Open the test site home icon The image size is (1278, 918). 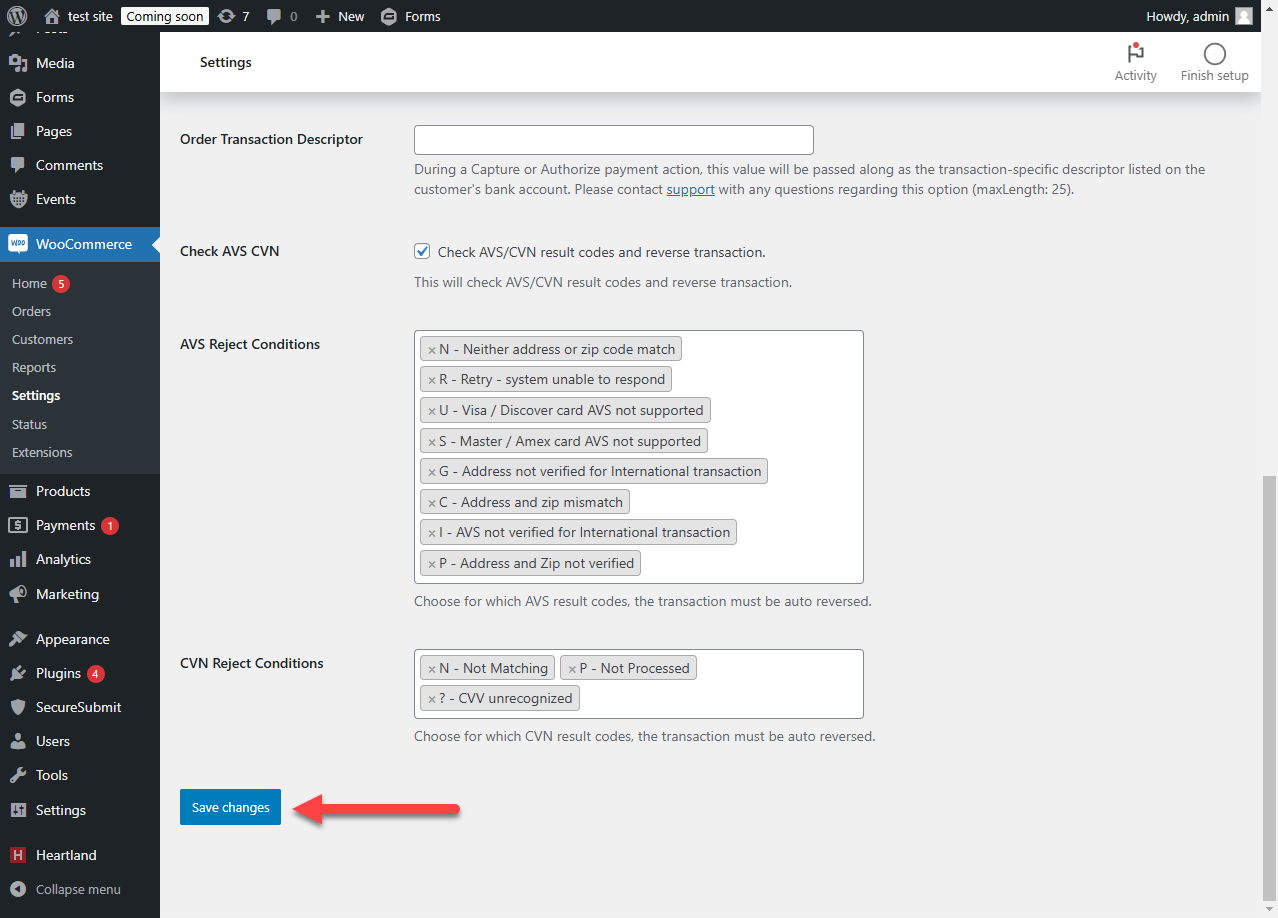tap(52, 16)
